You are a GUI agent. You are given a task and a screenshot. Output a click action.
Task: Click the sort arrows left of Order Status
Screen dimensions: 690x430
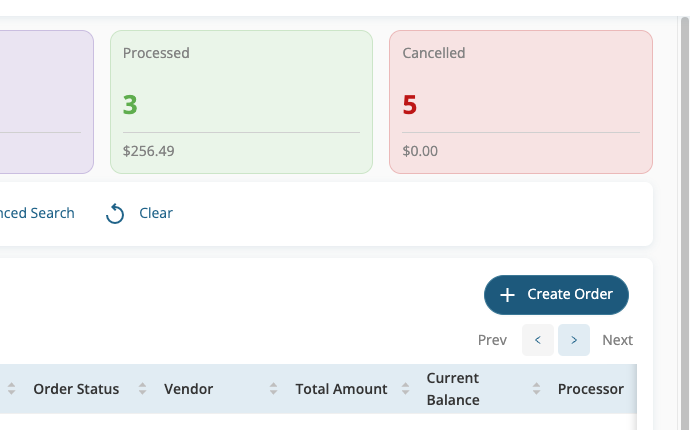tap(11, 389)
